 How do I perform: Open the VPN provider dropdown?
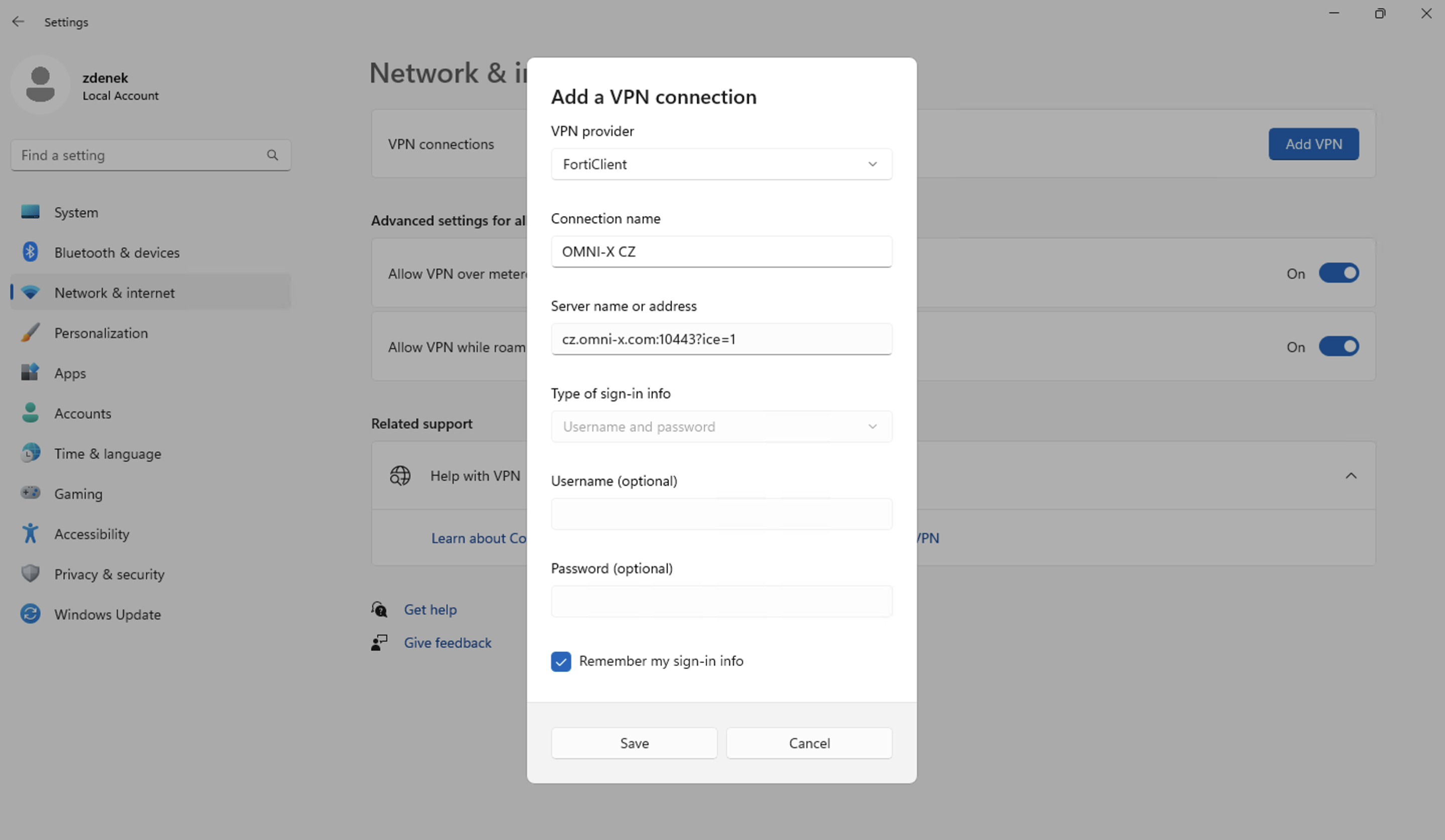(x=721, y=165)
